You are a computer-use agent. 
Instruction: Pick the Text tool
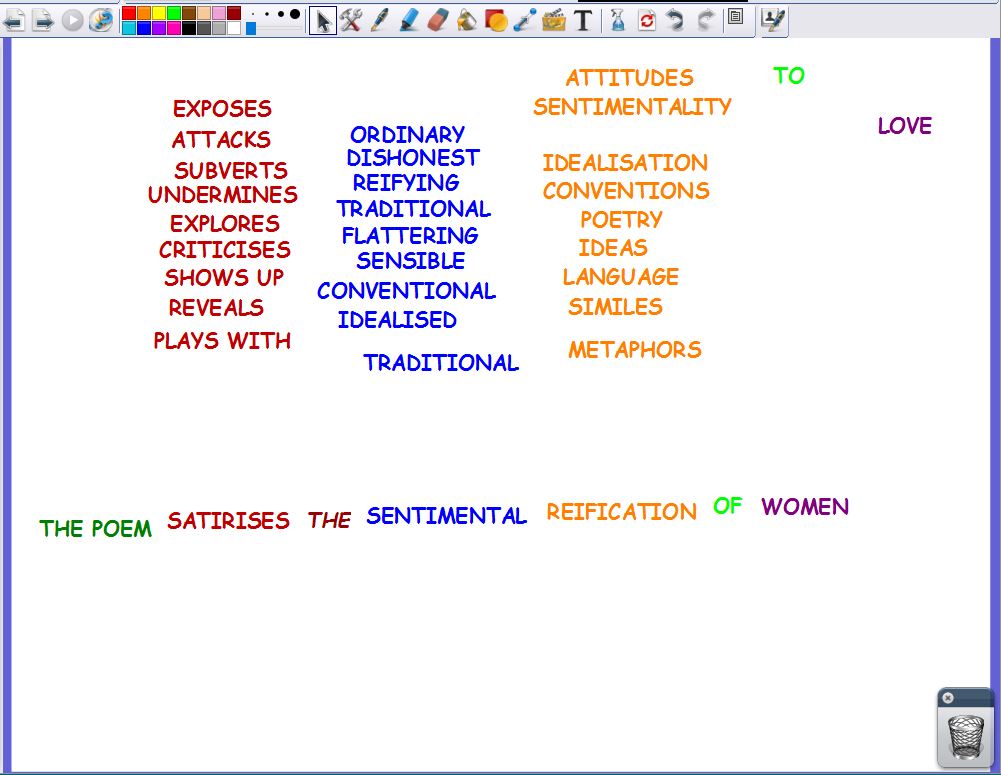pyautogui.click(x=584, y=20)
